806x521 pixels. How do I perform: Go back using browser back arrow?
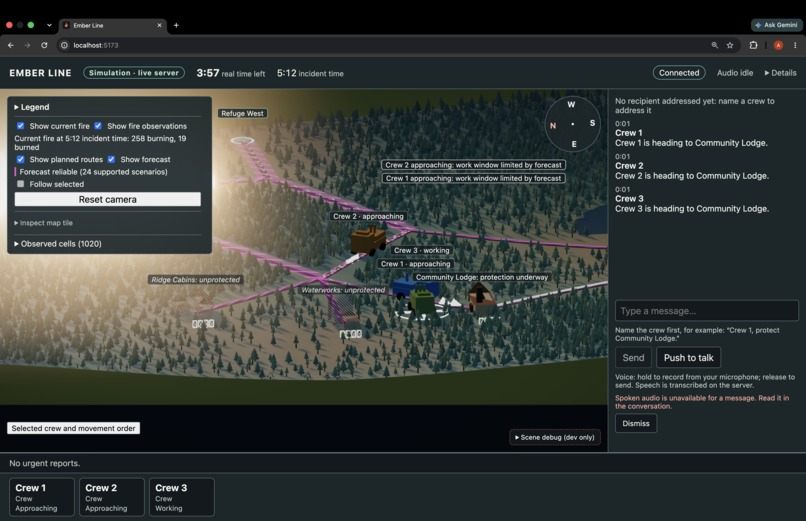11,45
